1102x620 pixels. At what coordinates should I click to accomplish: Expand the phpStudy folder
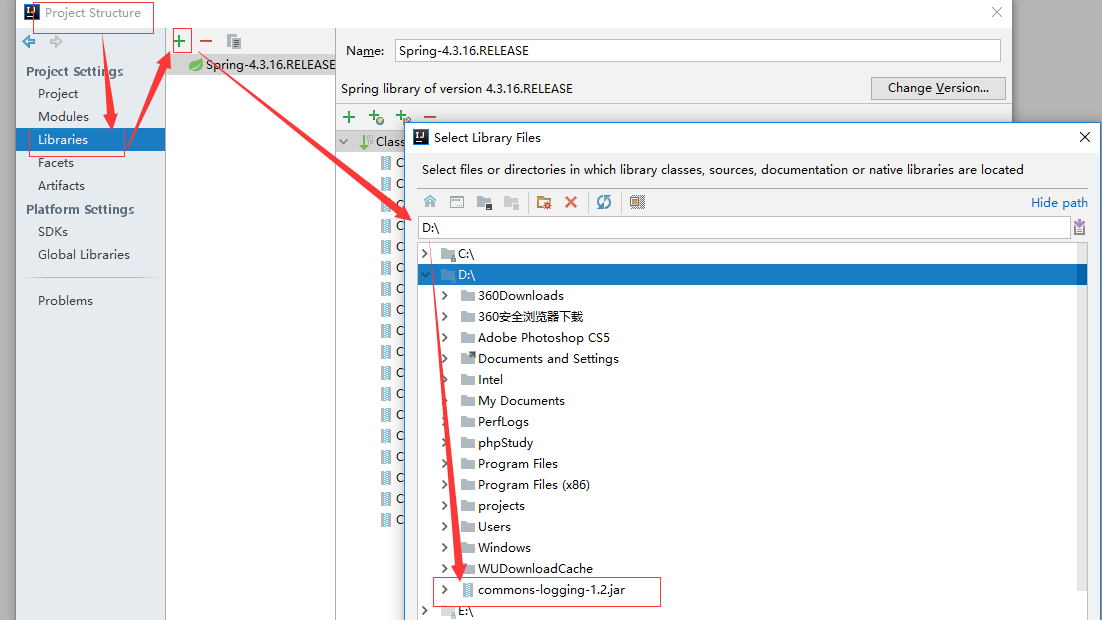(x=445, y=443)
